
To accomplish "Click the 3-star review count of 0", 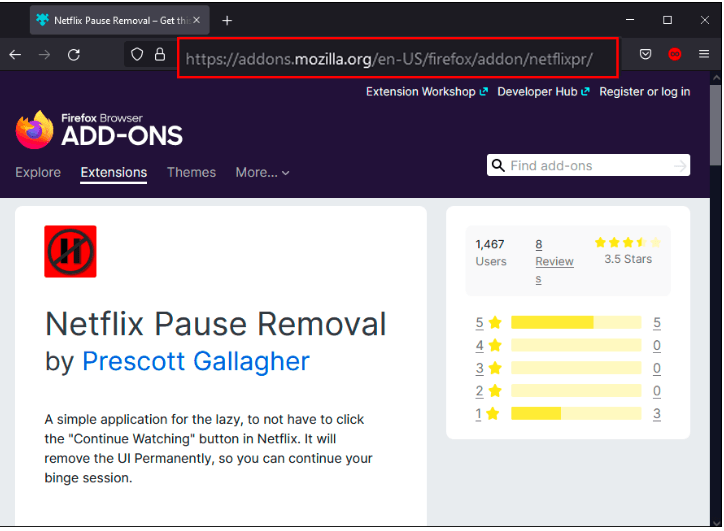I will pyautogui.click(x=657, y=368).
